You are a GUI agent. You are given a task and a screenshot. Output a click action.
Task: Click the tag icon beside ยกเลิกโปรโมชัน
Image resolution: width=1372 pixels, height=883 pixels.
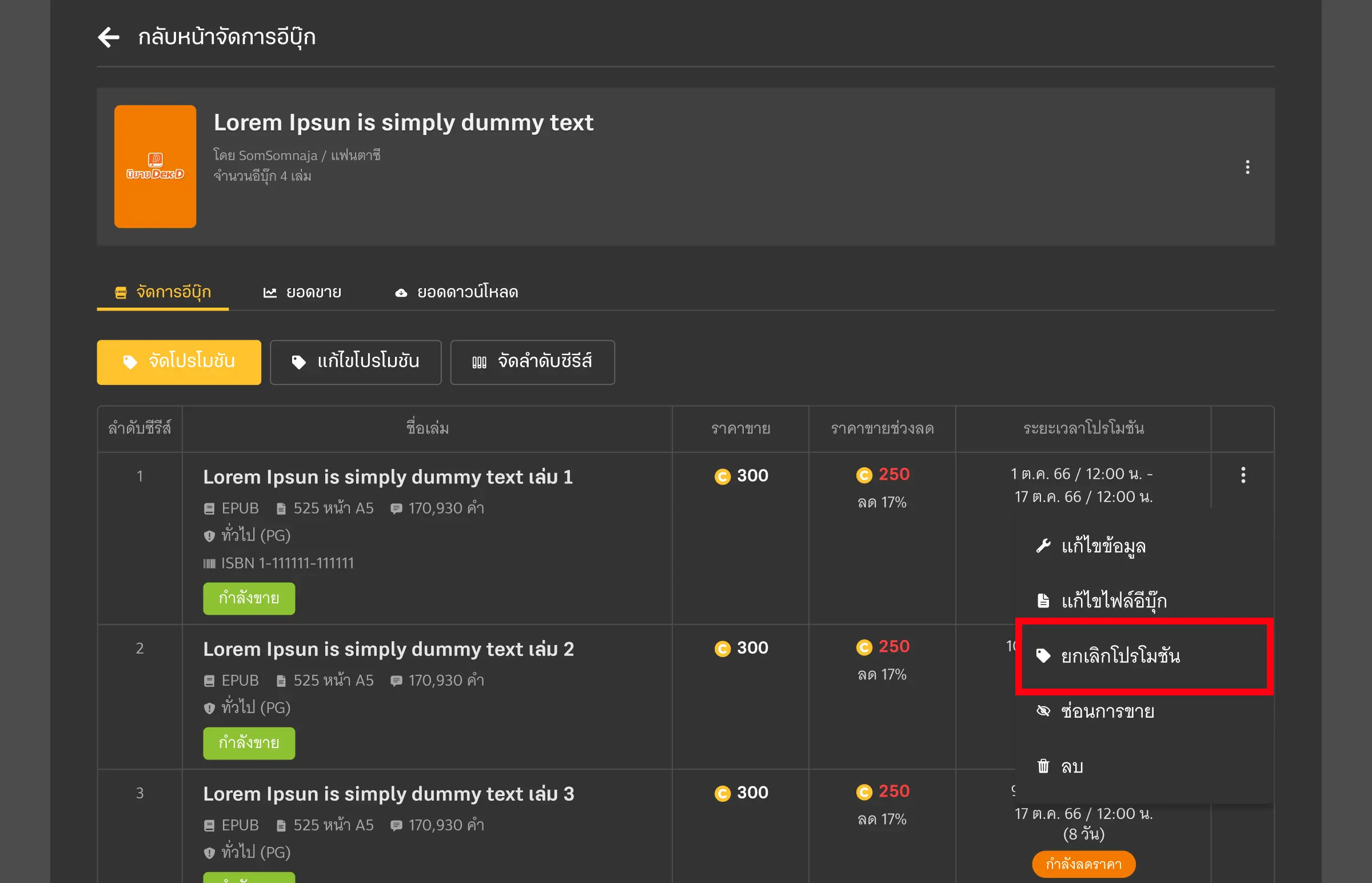[x=1043, y=656]
